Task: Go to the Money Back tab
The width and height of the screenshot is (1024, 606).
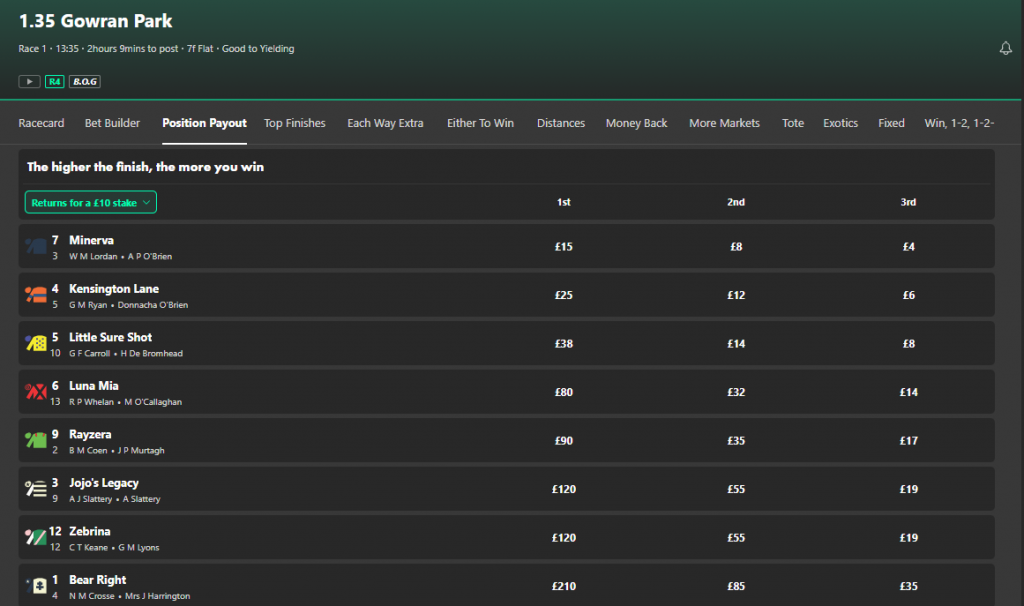Action: click(636, 123)
